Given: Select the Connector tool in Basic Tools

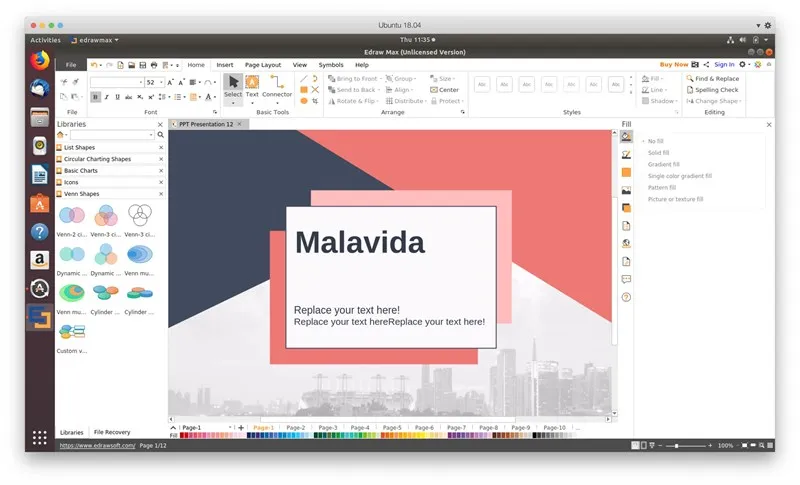Looking at the screenshot, I should 277,85.
